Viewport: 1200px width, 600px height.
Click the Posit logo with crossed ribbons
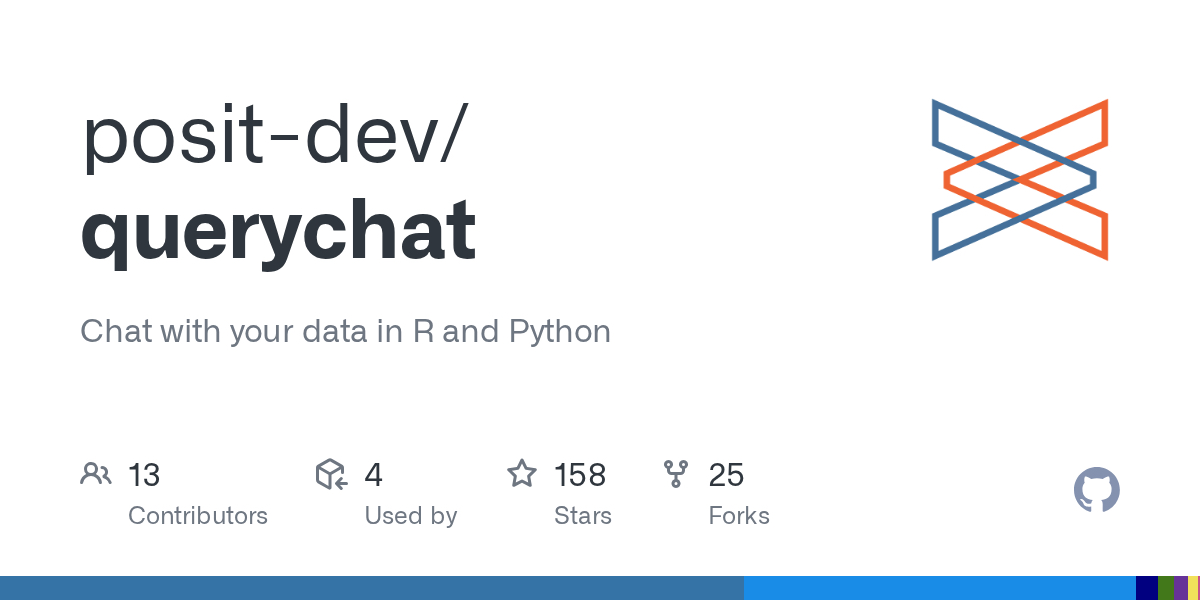[x=1019, y=180]
